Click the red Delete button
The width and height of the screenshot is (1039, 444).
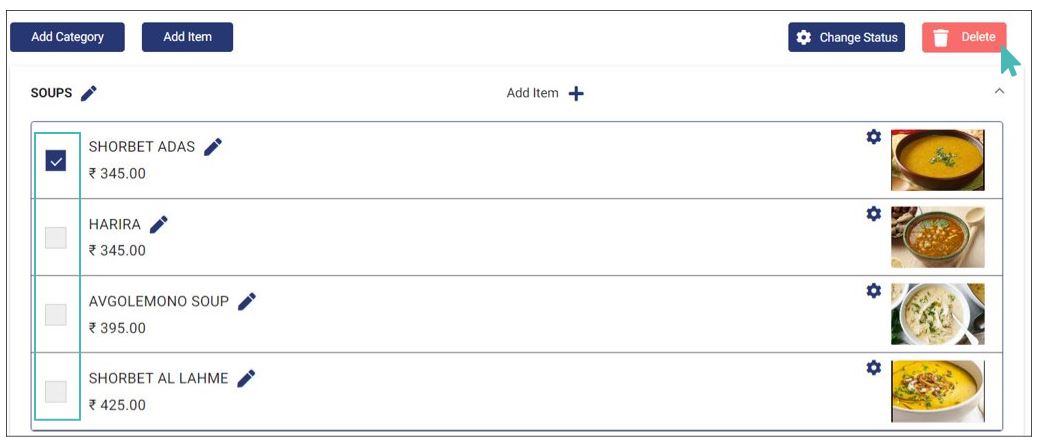point(964,38)
